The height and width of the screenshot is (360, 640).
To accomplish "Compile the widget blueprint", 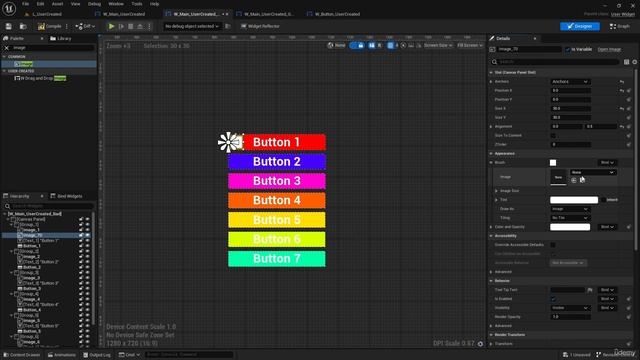I will [49, 26].
